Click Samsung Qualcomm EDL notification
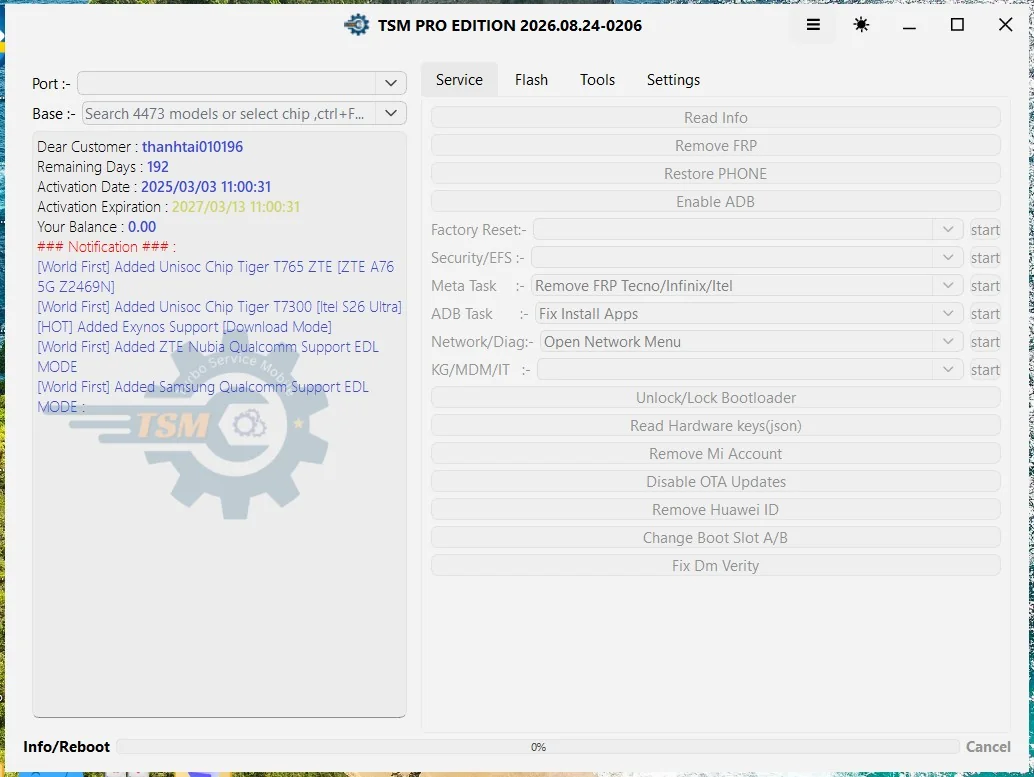The image size is (1034, 777). tap(202, 396)
